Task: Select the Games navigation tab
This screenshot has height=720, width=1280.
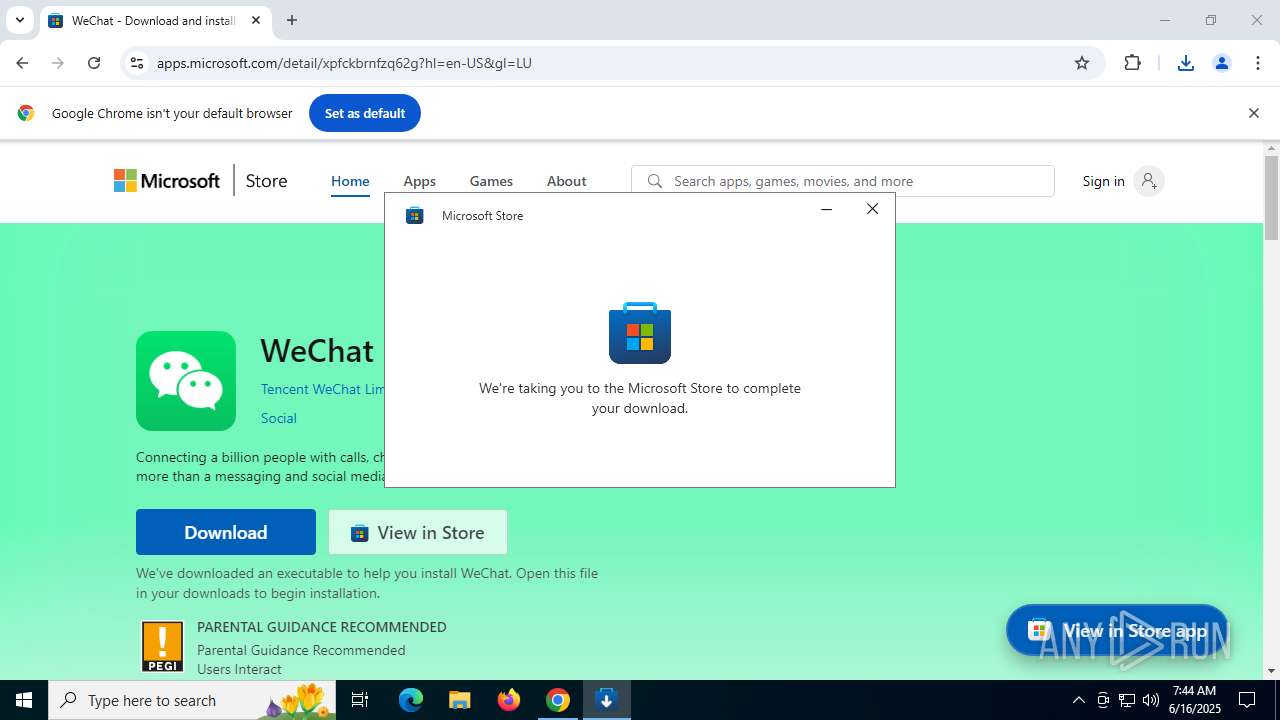Action: click(x=491, y=181)
